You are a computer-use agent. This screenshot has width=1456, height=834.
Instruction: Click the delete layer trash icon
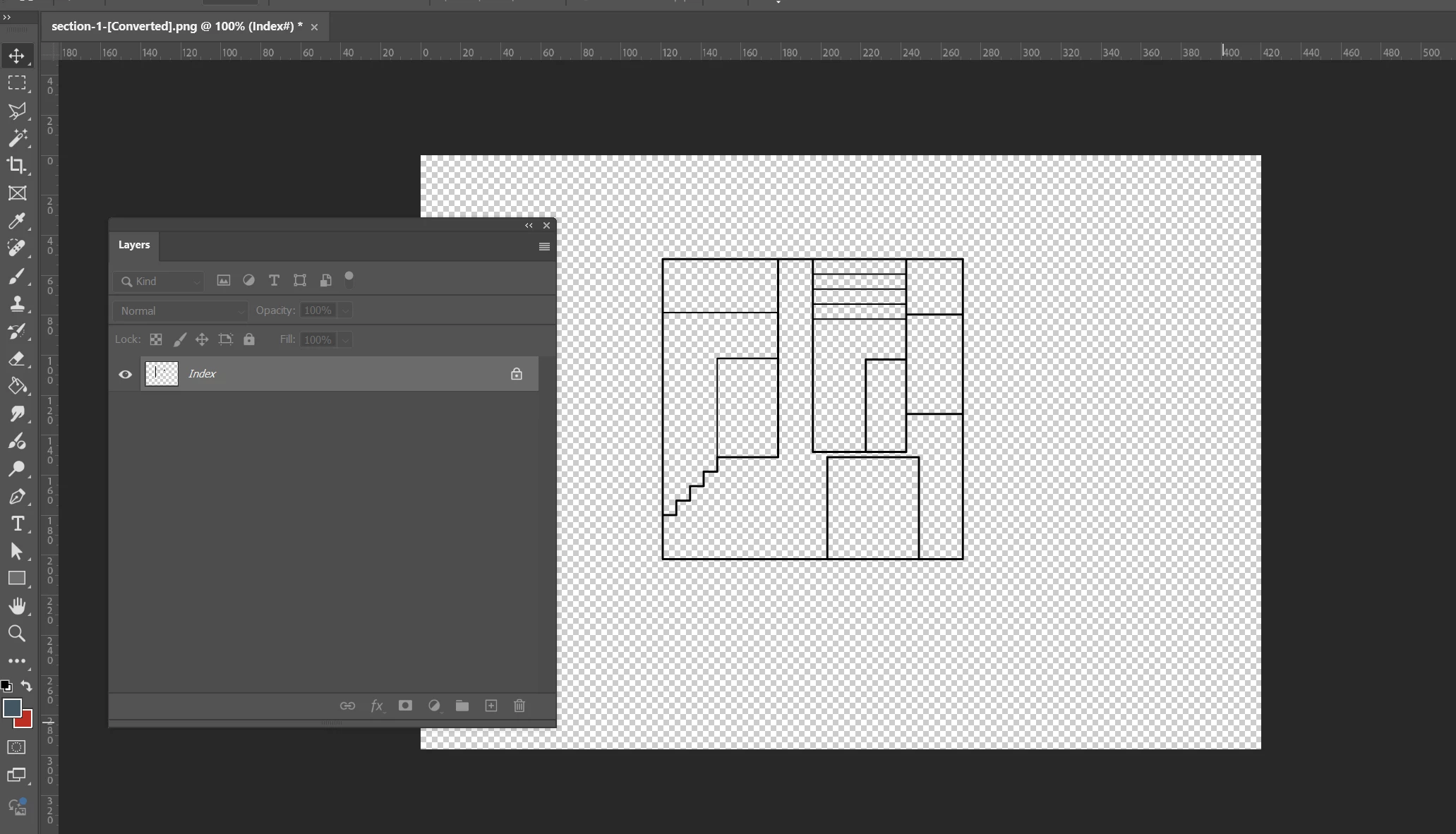pos(519,706)
